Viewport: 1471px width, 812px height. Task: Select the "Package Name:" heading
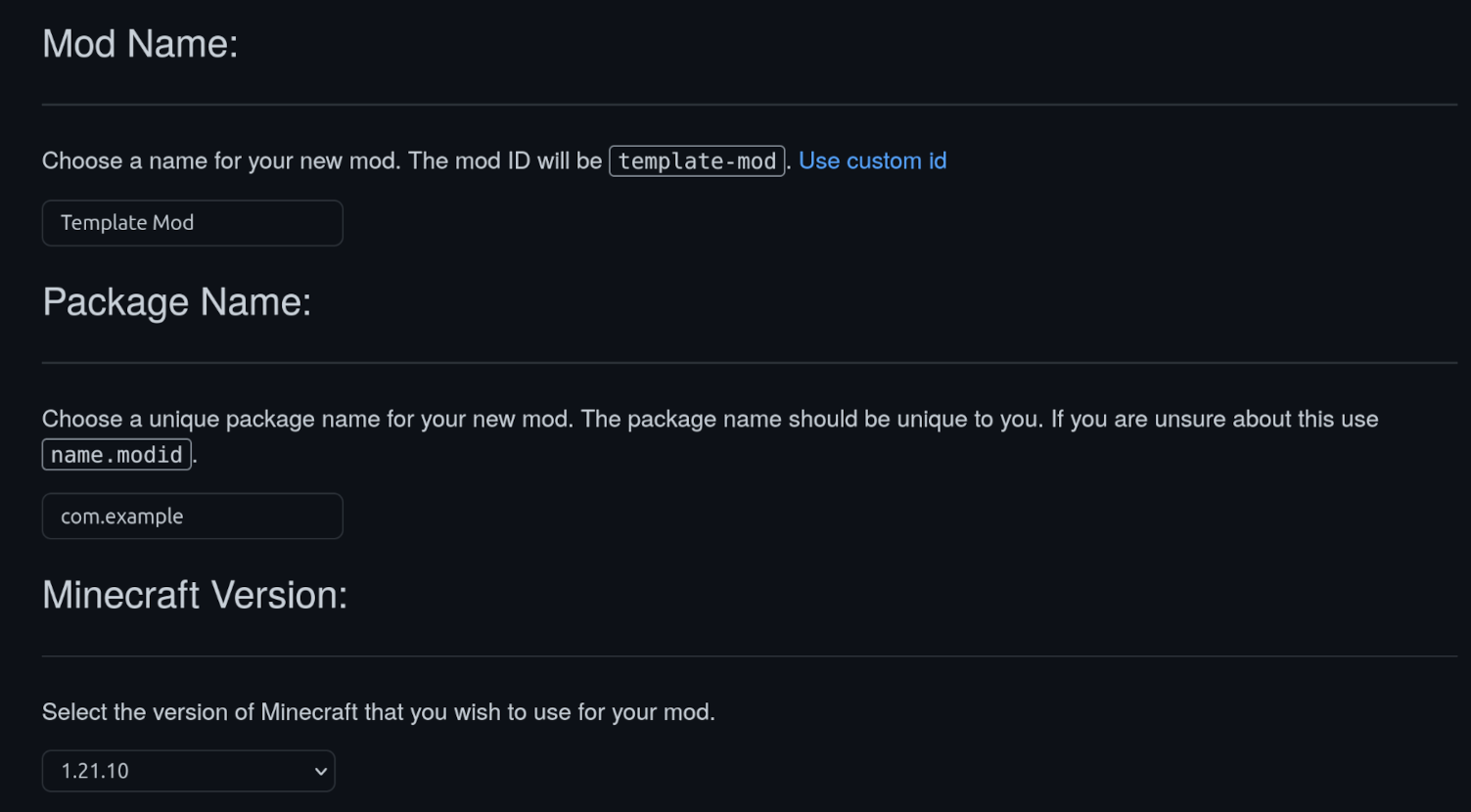click(177, 302)
